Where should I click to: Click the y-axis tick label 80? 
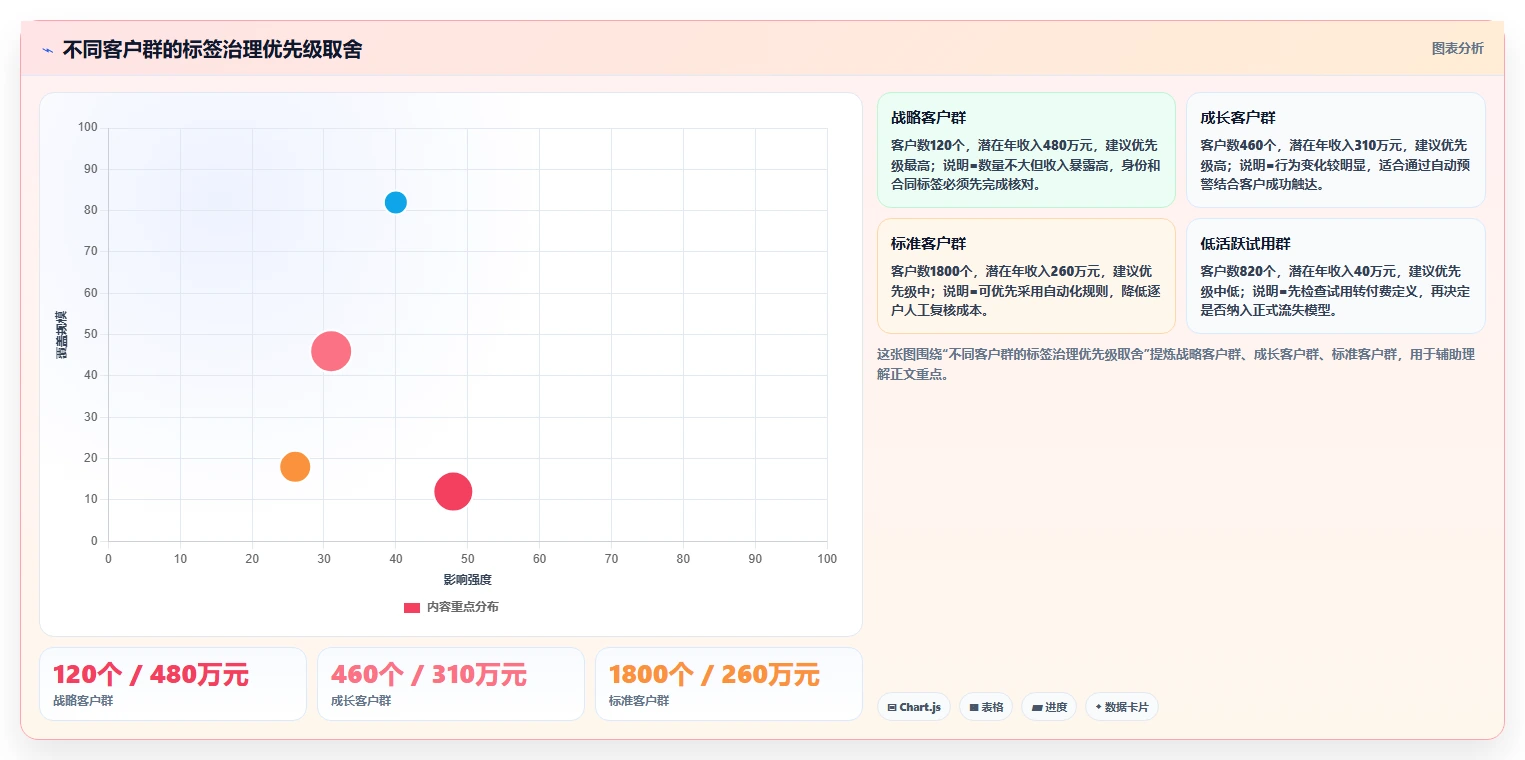point(91,210)
